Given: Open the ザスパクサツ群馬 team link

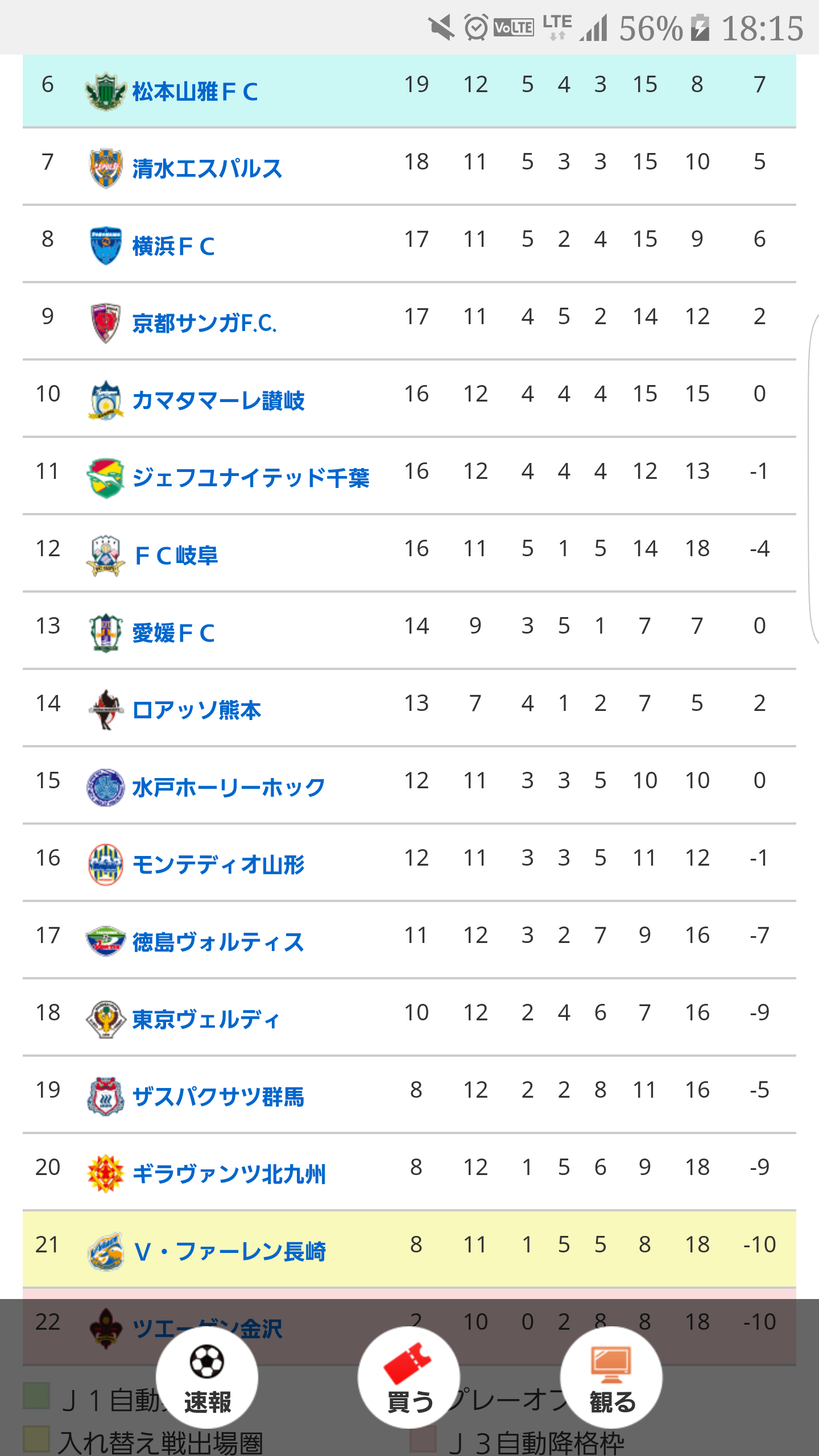Looking at the screenshot, I should coord(218,1097).
